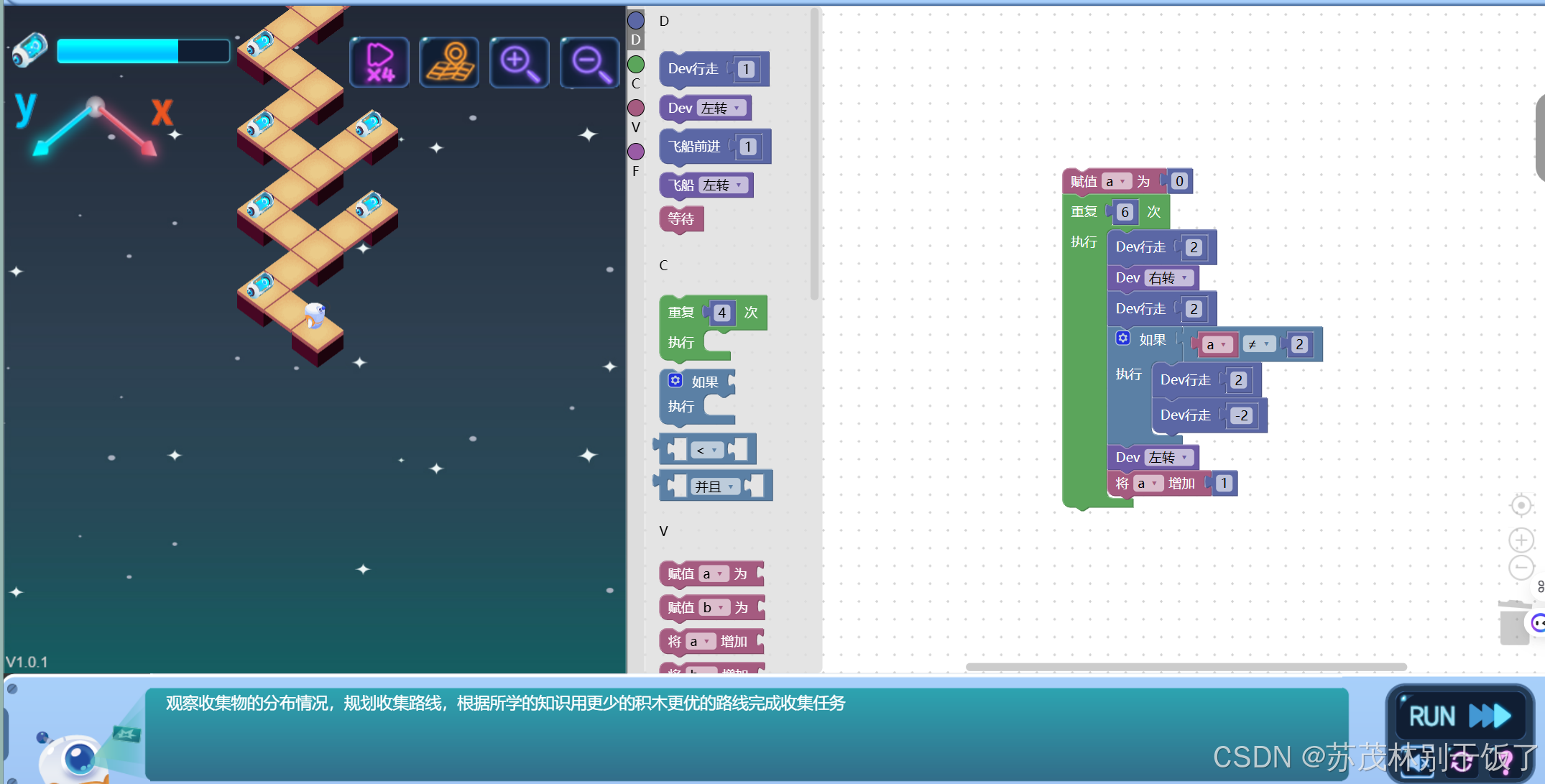Viewport: 1545px width, 784px height.
Task: Select the V variables category circle
Action: tap(636, 108)
